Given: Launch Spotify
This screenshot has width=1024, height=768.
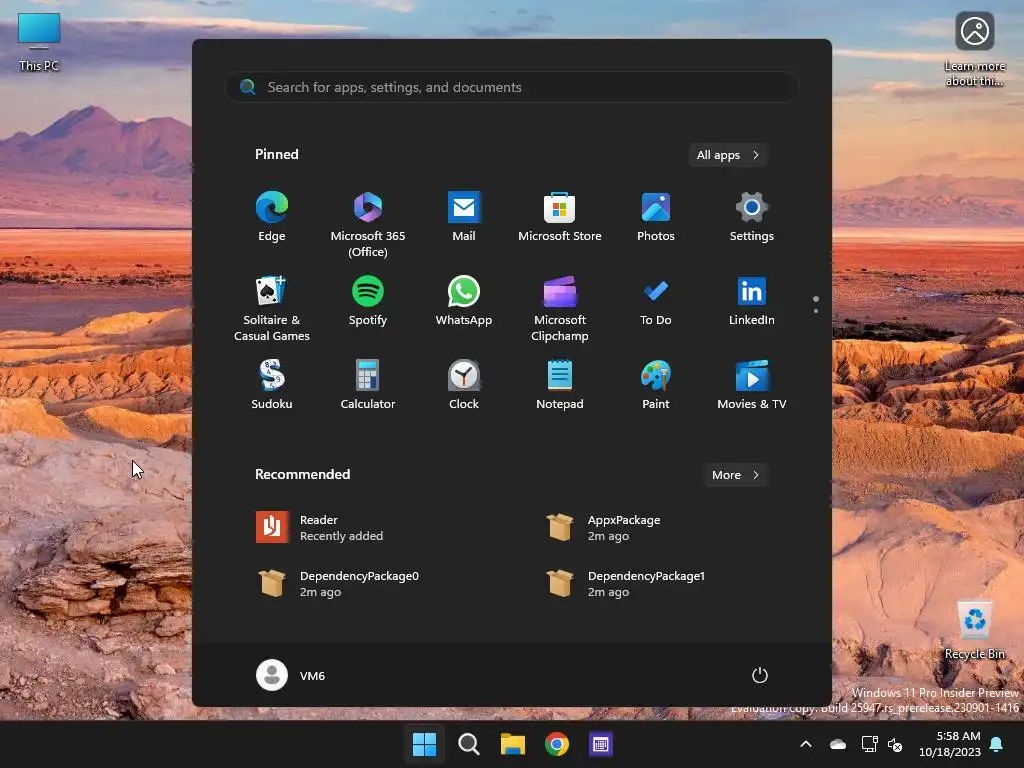Looking at the screenshot, I should coord(368,302).
